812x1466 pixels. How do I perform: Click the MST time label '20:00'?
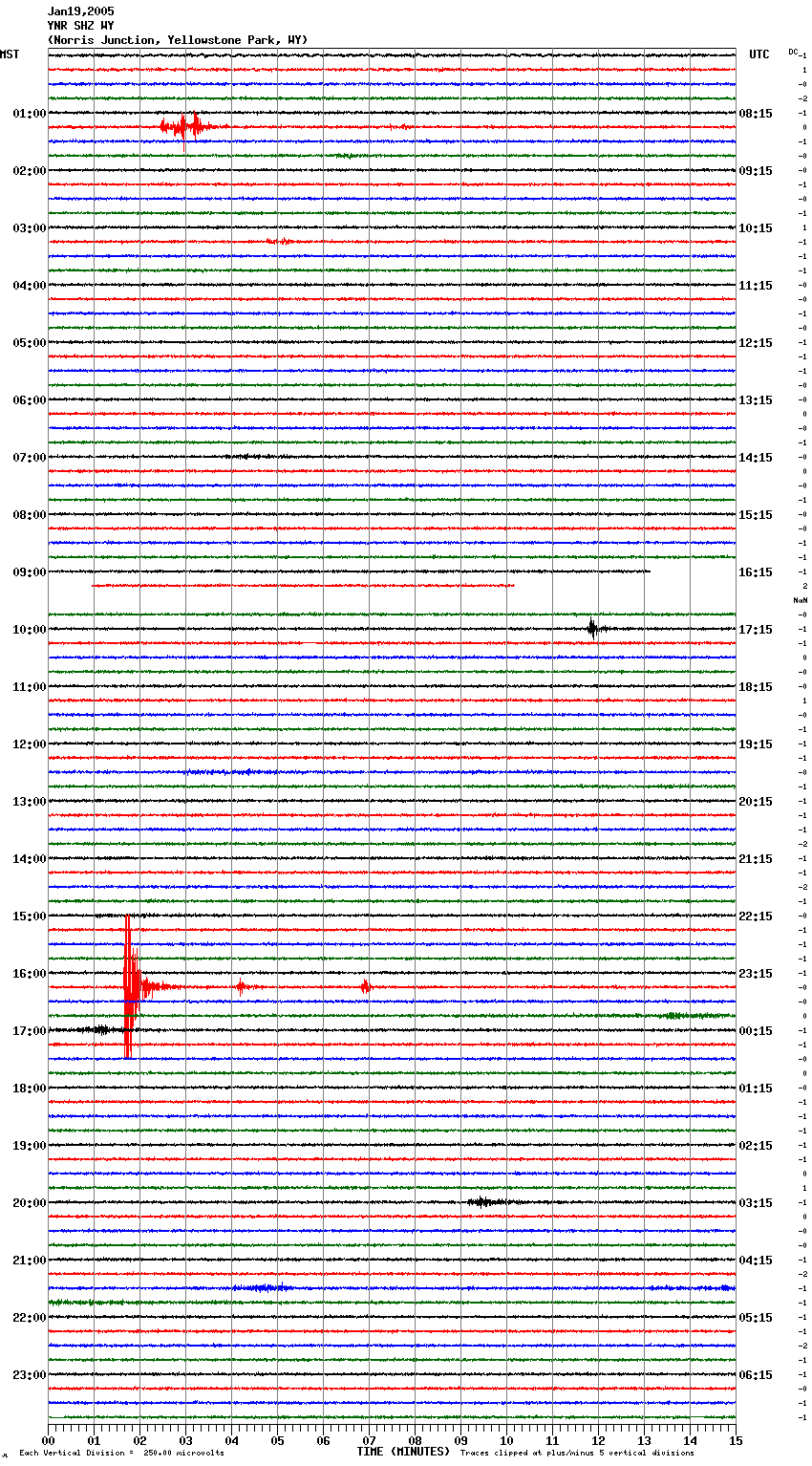click(x=30, y=1203)
